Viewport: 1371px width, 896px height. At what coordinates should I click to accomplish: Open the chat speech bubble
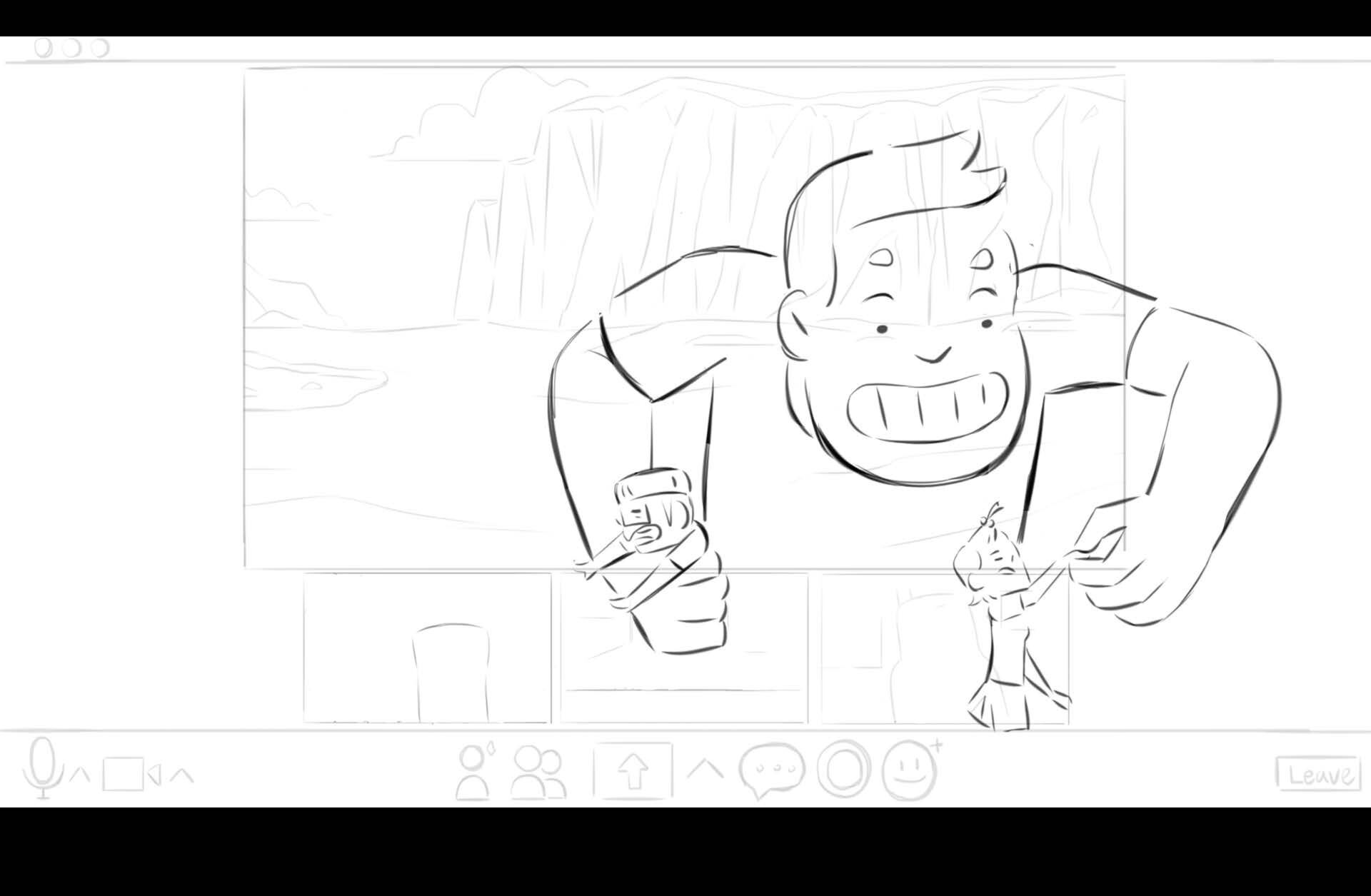tap(772, 770)
